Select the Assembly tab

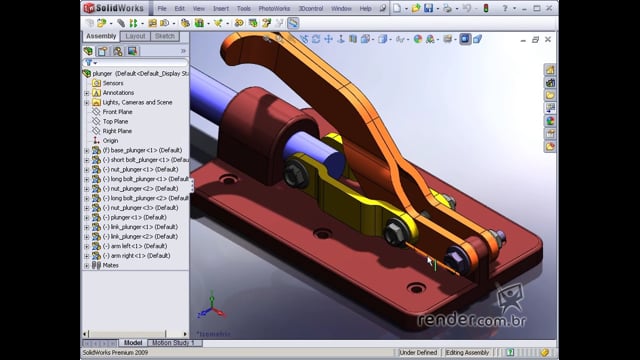click(101, 36)
